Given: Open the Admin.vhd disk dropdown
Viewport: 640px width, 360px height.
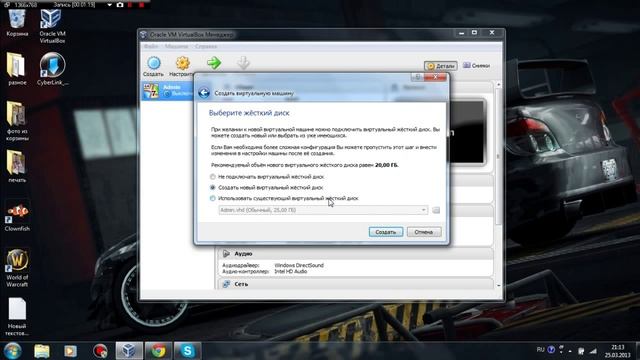Looking at the screenshot, I should tap(323, 210).
